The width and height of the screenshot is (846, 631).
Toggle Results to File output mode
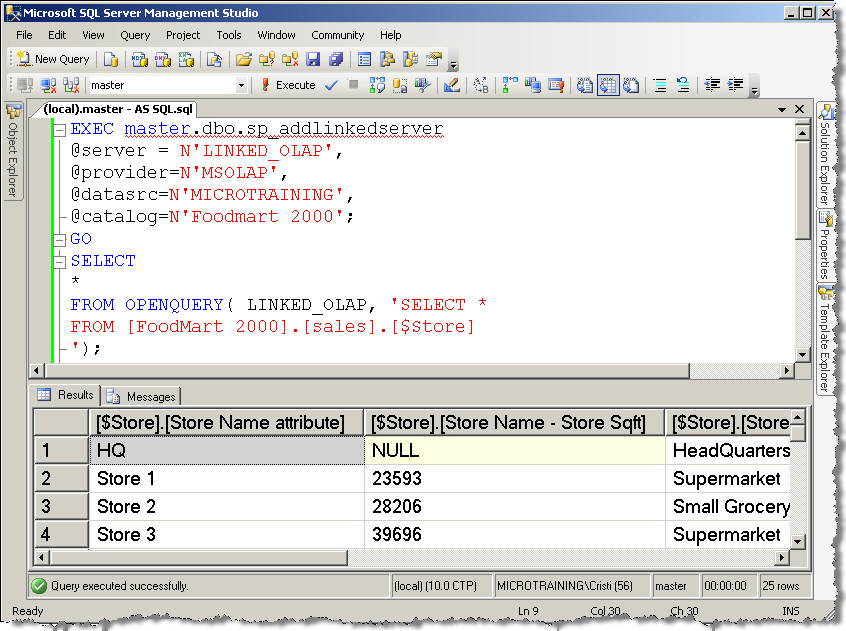click(x=631, y=85)
